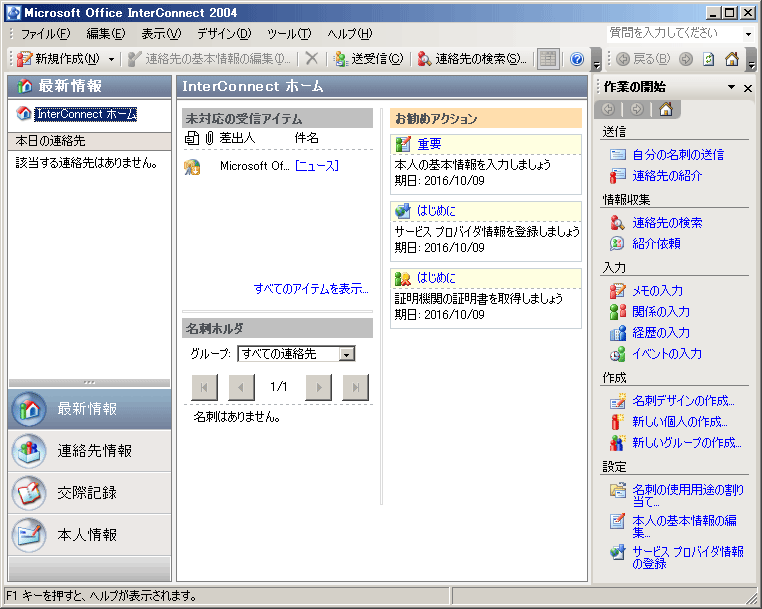Click the next page button in 名刺ホルダ
This screenshot has width=762, height=609.
318,387
